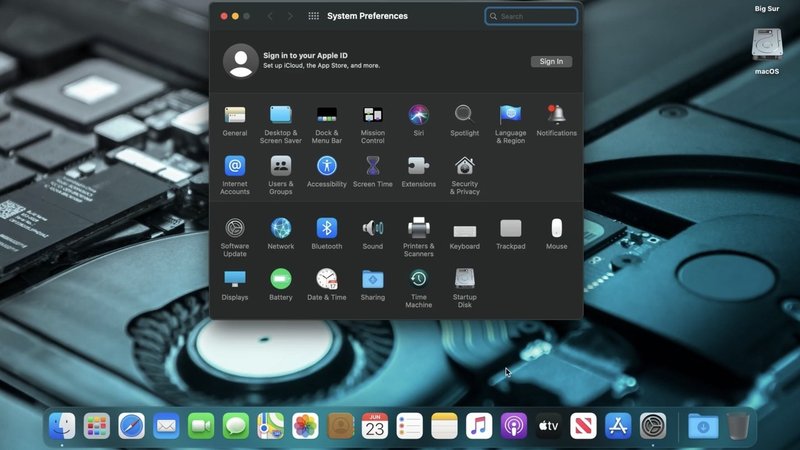Open Accessibility preferences
The image size is (800, 450).
[327, 172]
